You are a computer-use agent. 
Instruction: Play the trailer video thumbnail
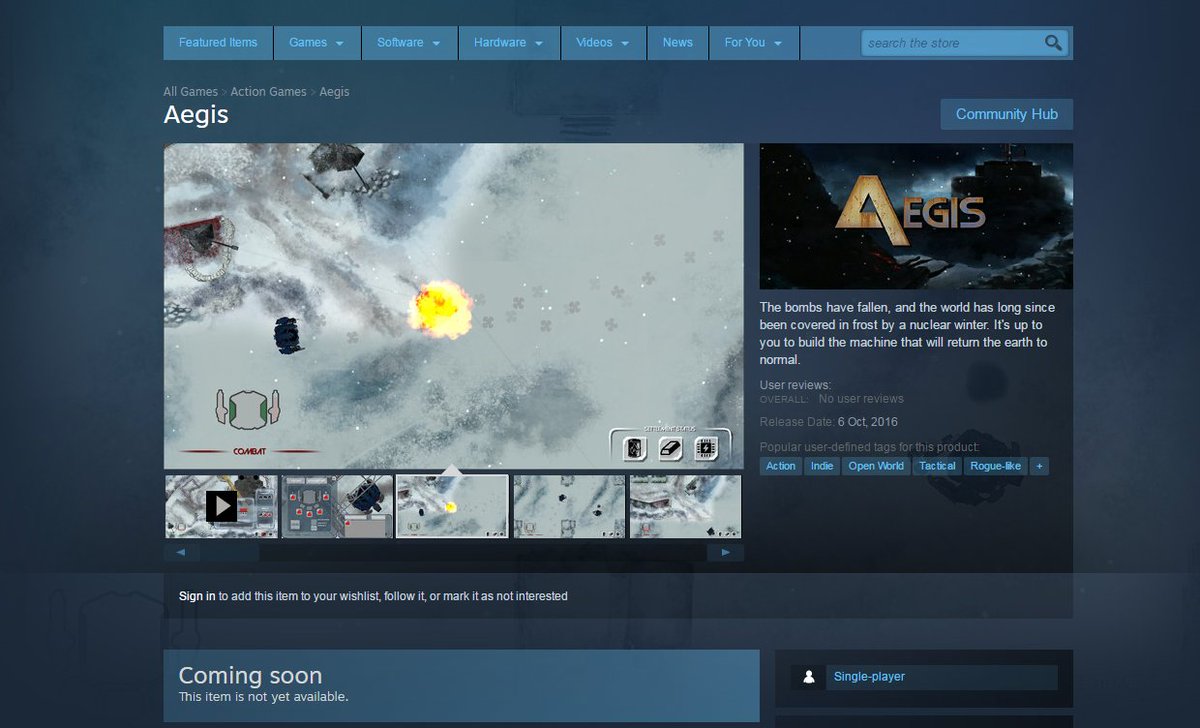click(x=222, y=506)
